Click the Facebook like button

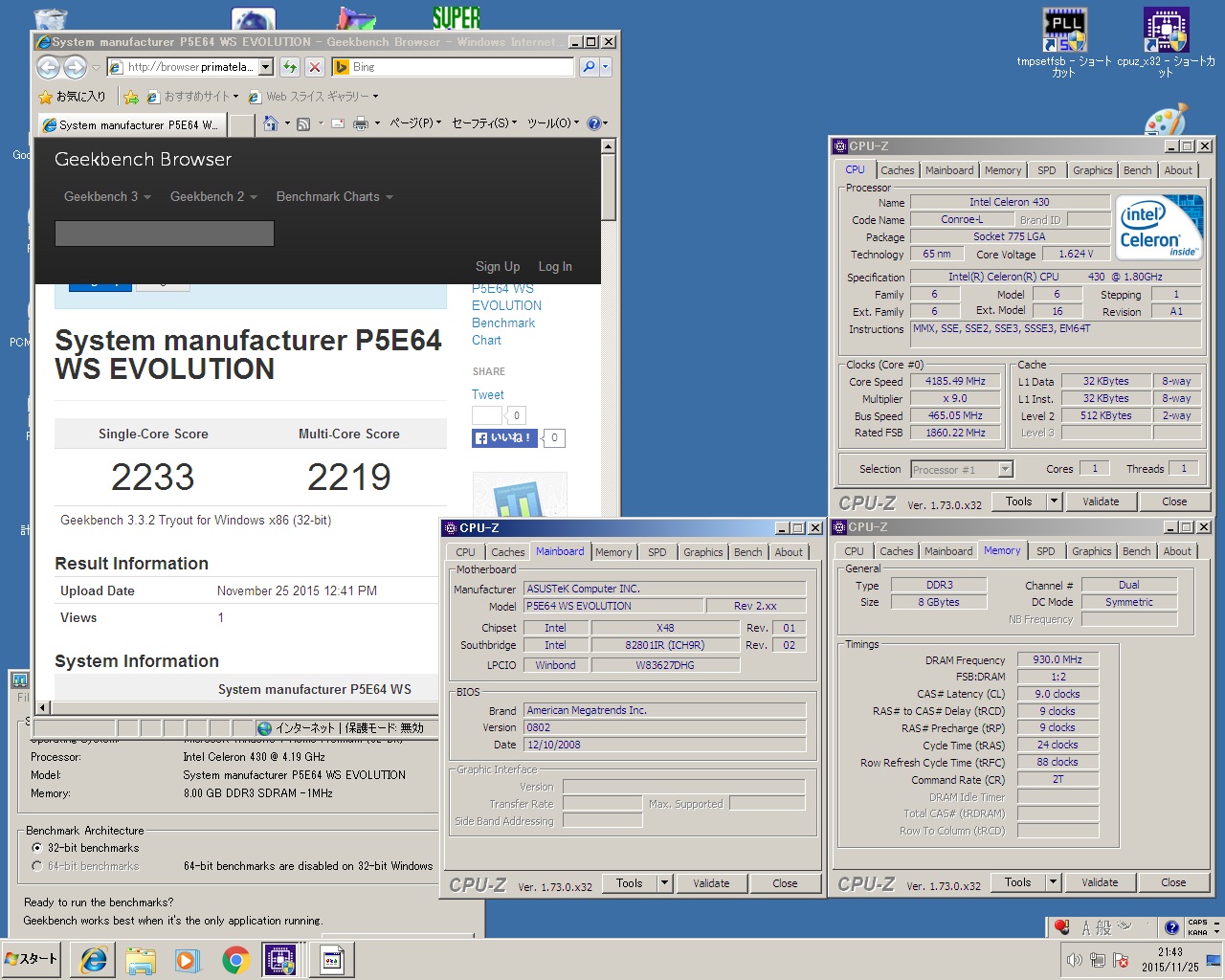tap(504, 438)
